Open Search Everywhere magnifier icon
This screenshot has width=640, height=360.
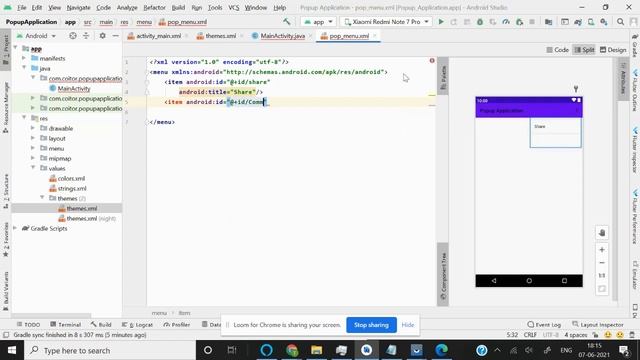pos(620,22)
